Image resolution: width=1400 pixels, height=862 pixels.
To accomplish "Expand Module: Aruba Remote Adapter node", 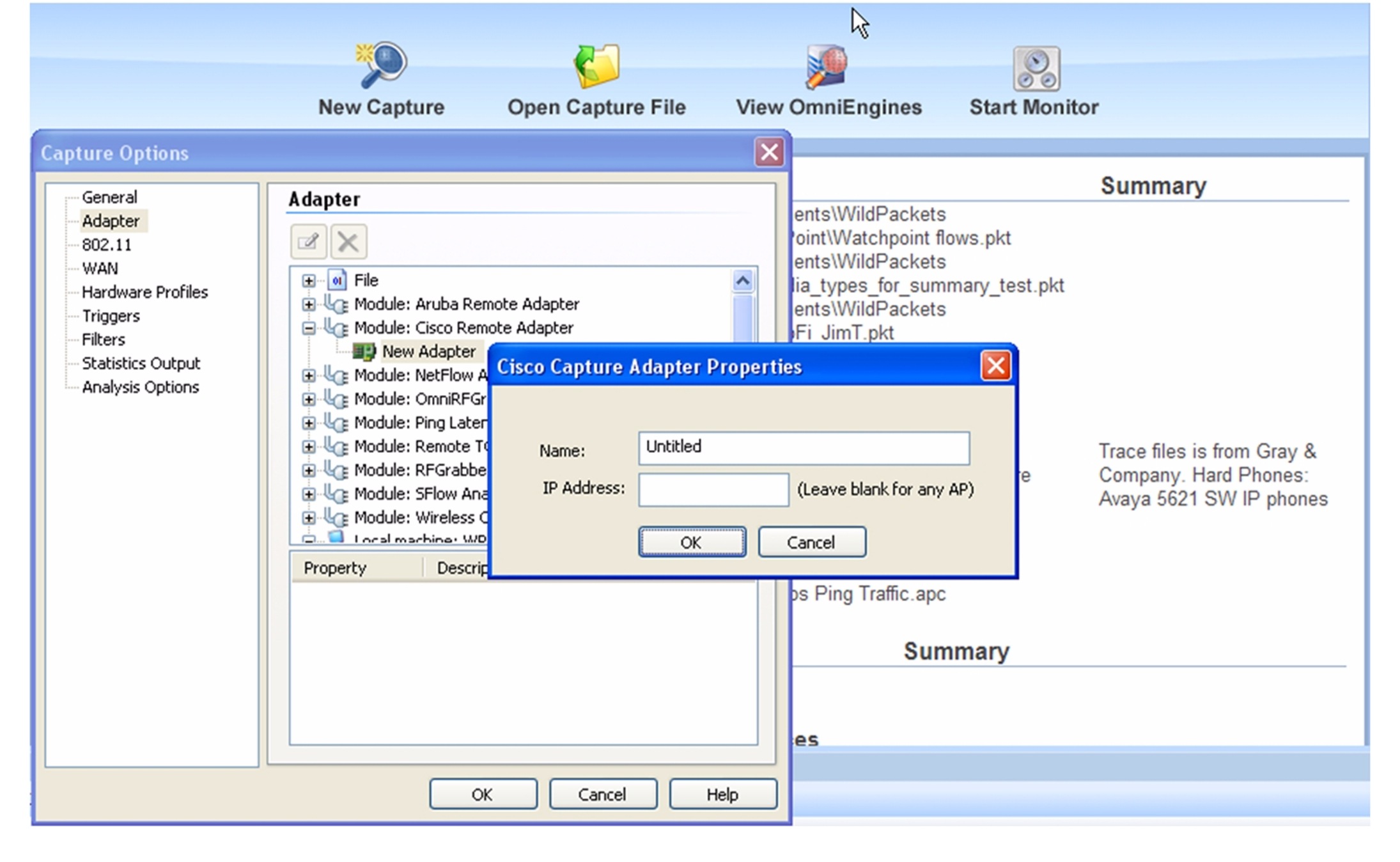I will (x=309, y=304).
